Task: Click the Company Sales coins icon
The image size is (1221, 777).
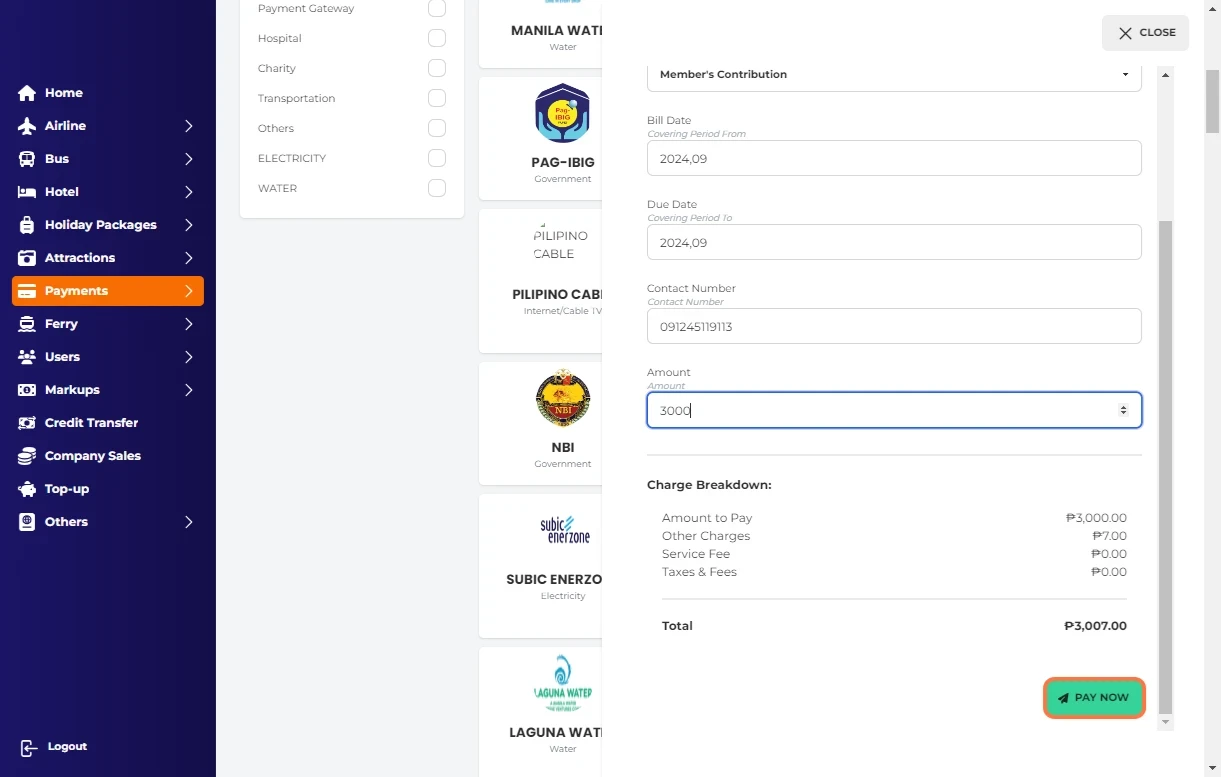Action: click(x=27, y=456)
